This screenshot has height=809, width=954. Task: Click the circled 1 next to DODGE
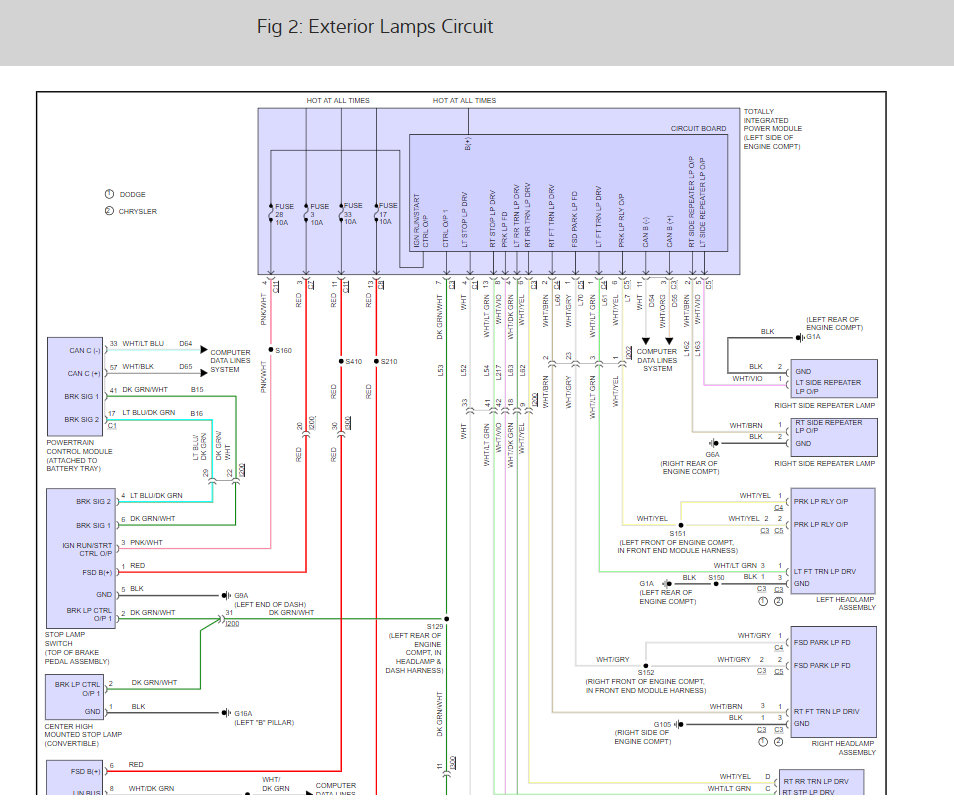(x=110, y=194)
